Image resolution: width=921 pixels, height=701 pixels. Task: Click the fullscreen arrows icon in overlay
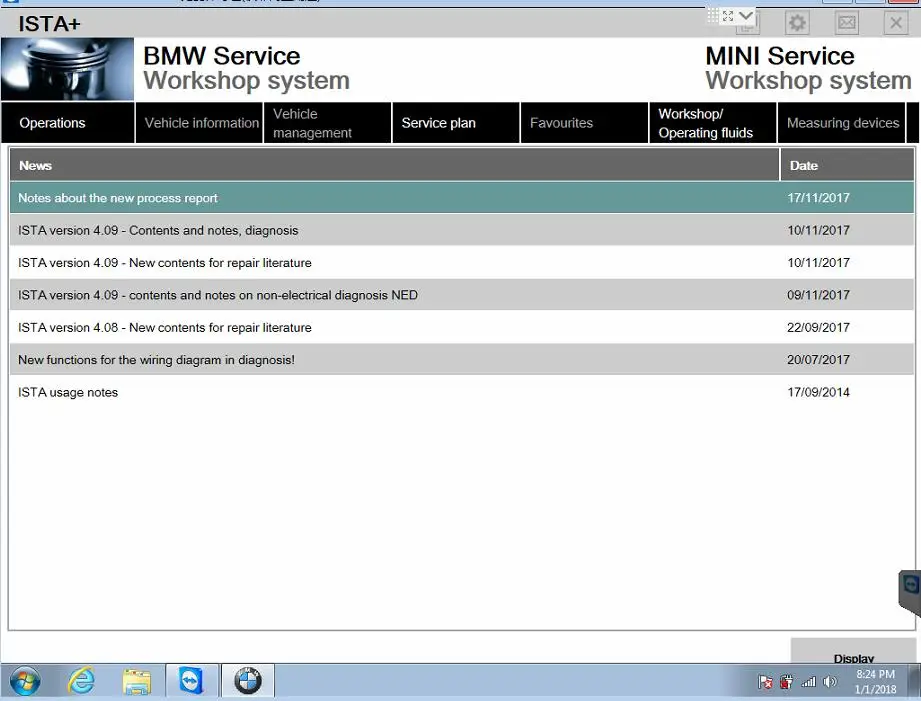point(728,16)
